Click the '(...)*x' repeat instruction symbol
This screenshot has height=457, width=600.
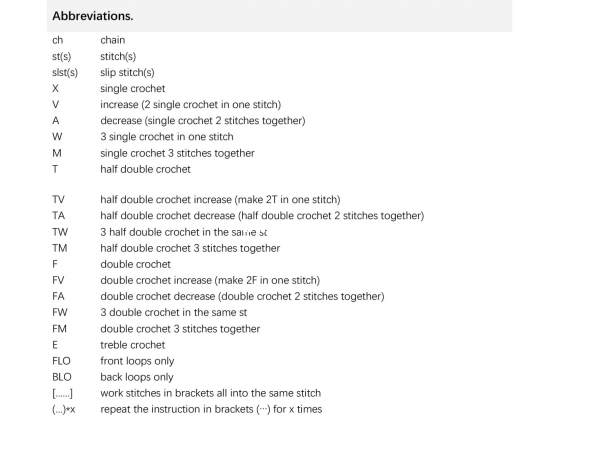pos(64,410)
